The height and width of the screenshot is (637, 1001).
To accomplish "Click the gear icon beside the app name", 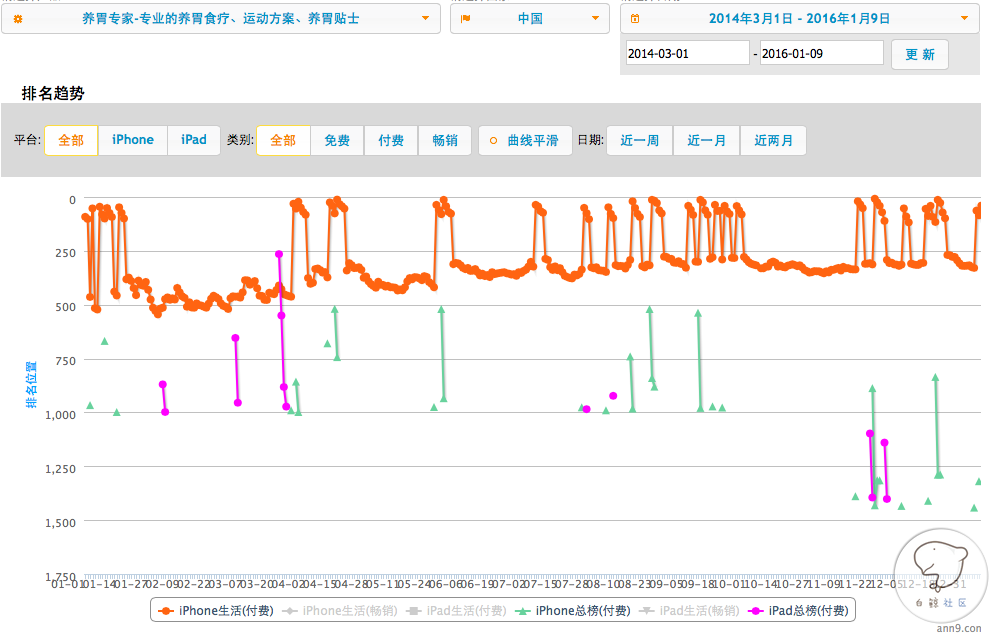I will point(18,19).
